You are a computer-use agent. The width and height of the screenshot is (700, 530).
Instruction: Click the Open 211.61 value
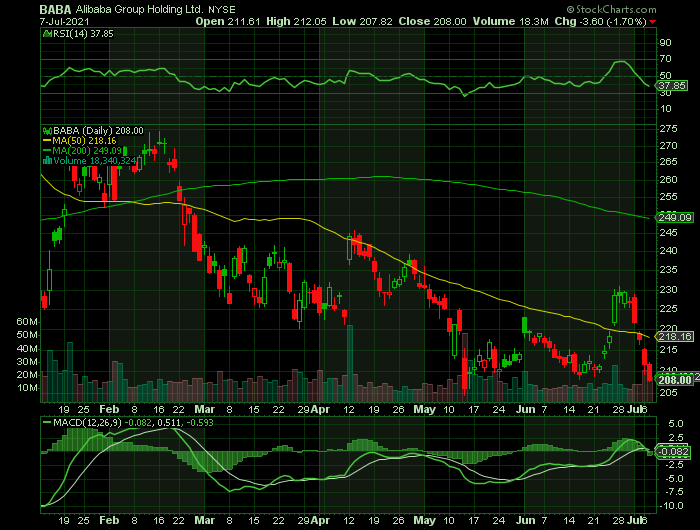click(228, 21)
